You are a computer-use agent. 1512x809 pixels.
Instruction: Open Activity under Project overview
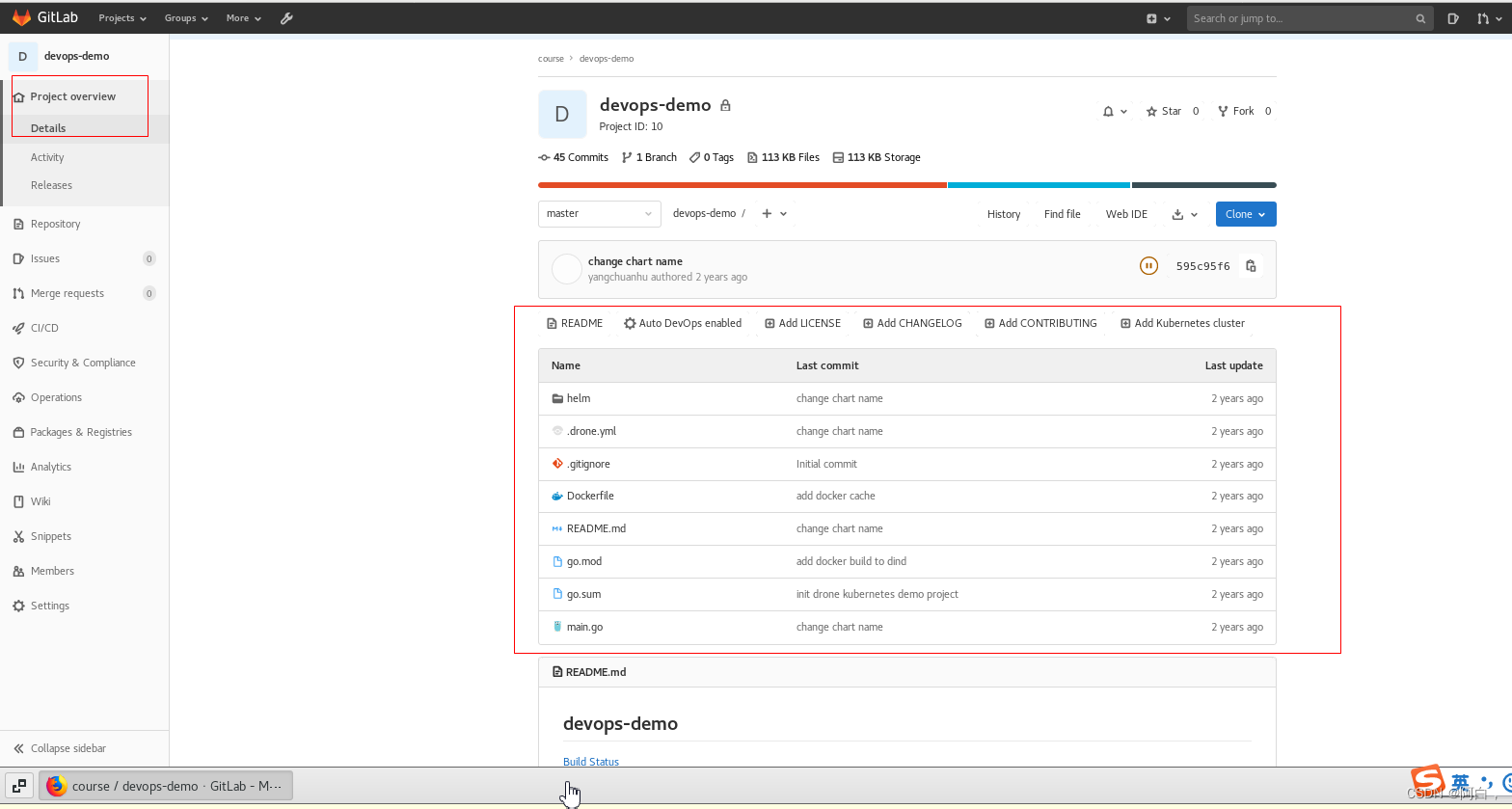(47, 157)
